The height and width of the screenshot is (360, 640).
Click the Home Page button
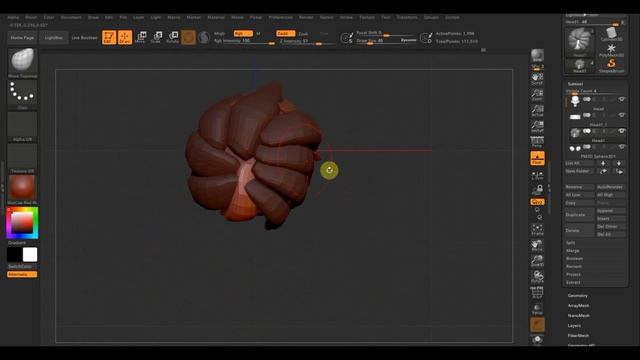point(22,38)
